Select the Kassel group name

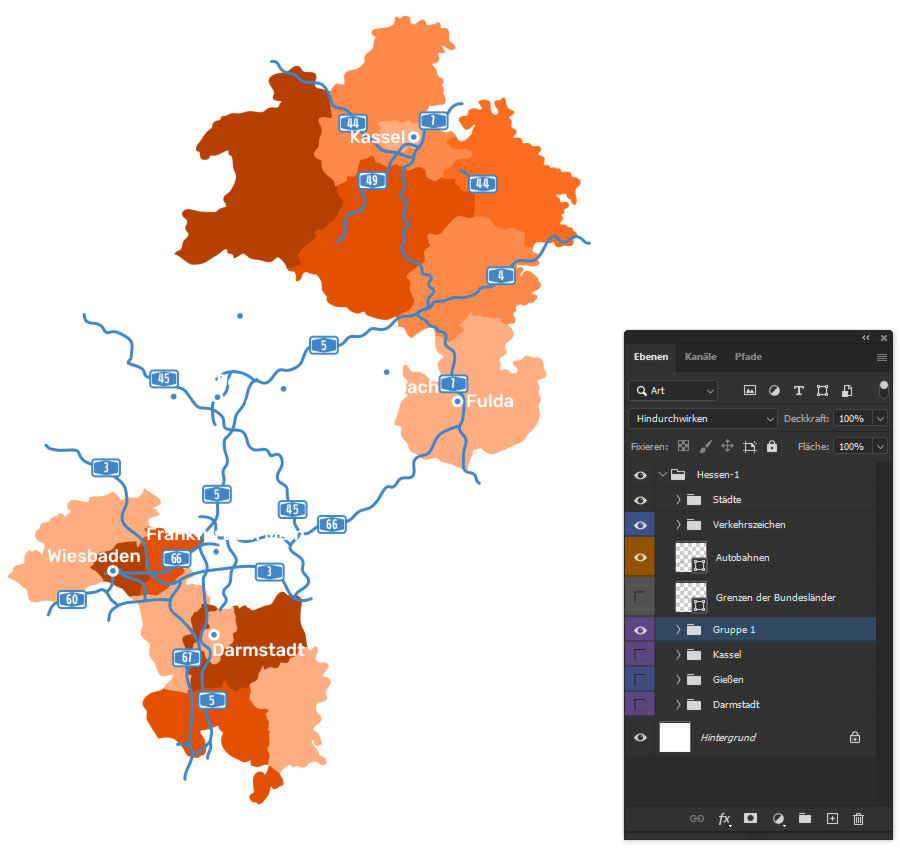(727, 654)
